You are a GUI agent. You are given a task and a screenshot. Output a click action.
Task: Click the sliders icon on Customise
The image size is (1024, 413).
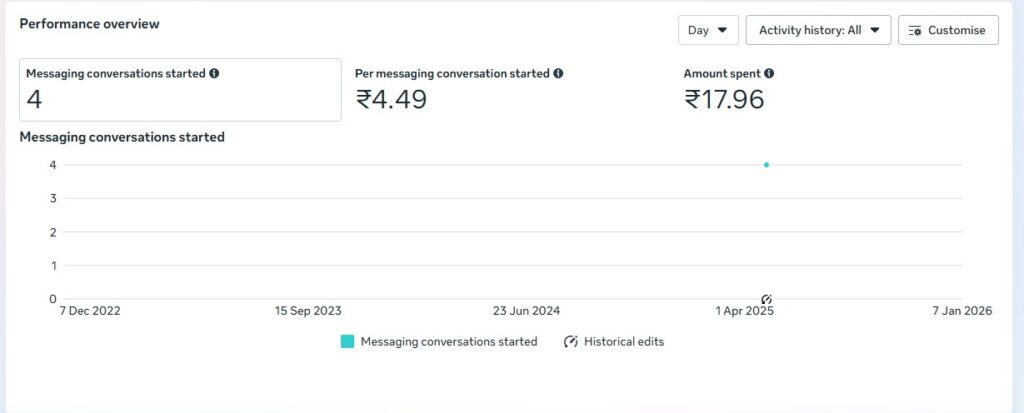click(915, 31)
